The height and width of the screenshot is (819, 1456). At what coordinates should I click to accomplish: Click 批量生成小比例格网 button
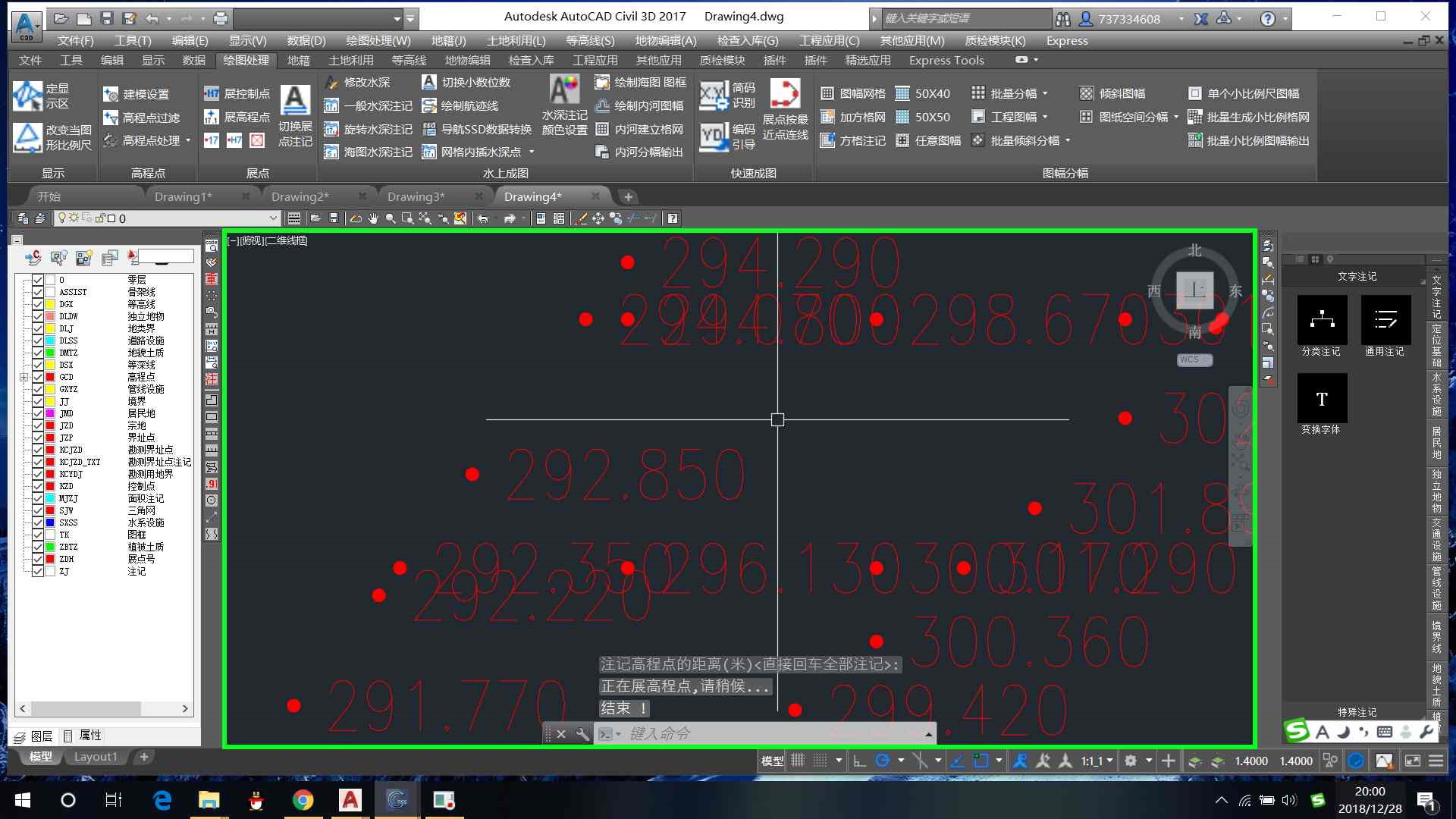[x=1248, y=117]
